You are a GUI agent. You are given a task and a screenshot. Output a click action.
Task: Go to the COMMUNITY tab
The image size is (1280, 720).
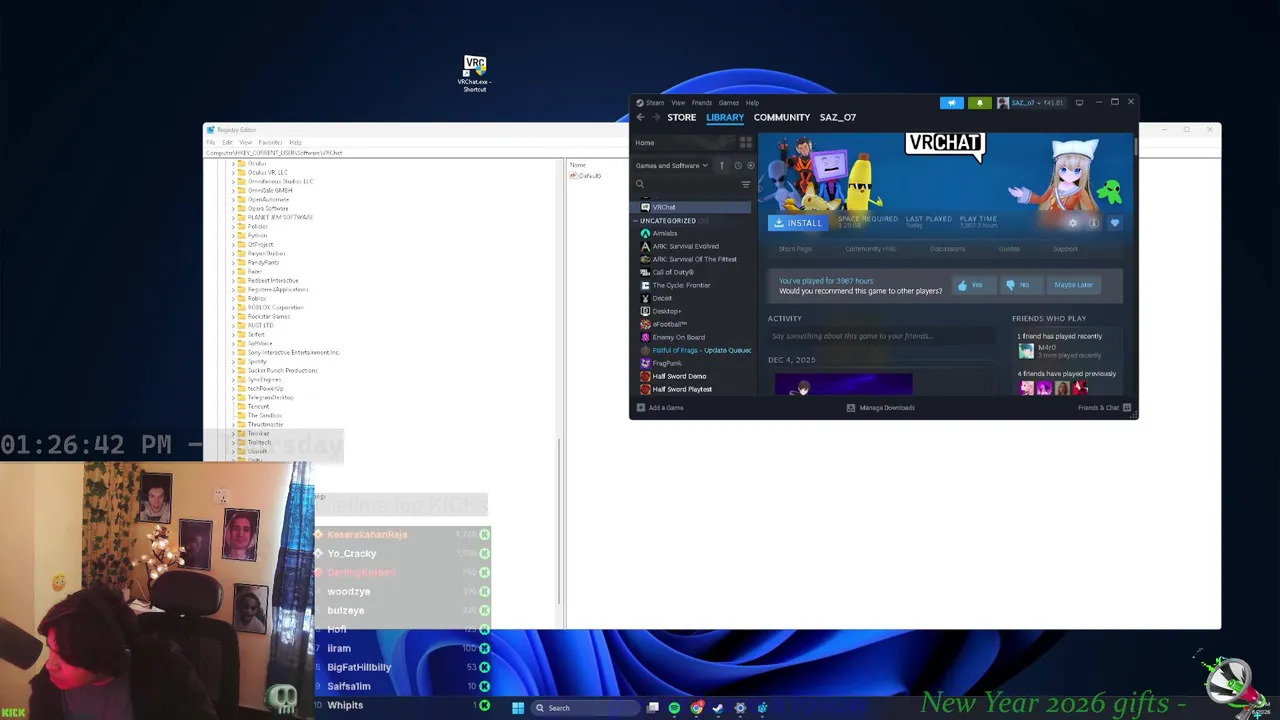(x=782, y=117)
